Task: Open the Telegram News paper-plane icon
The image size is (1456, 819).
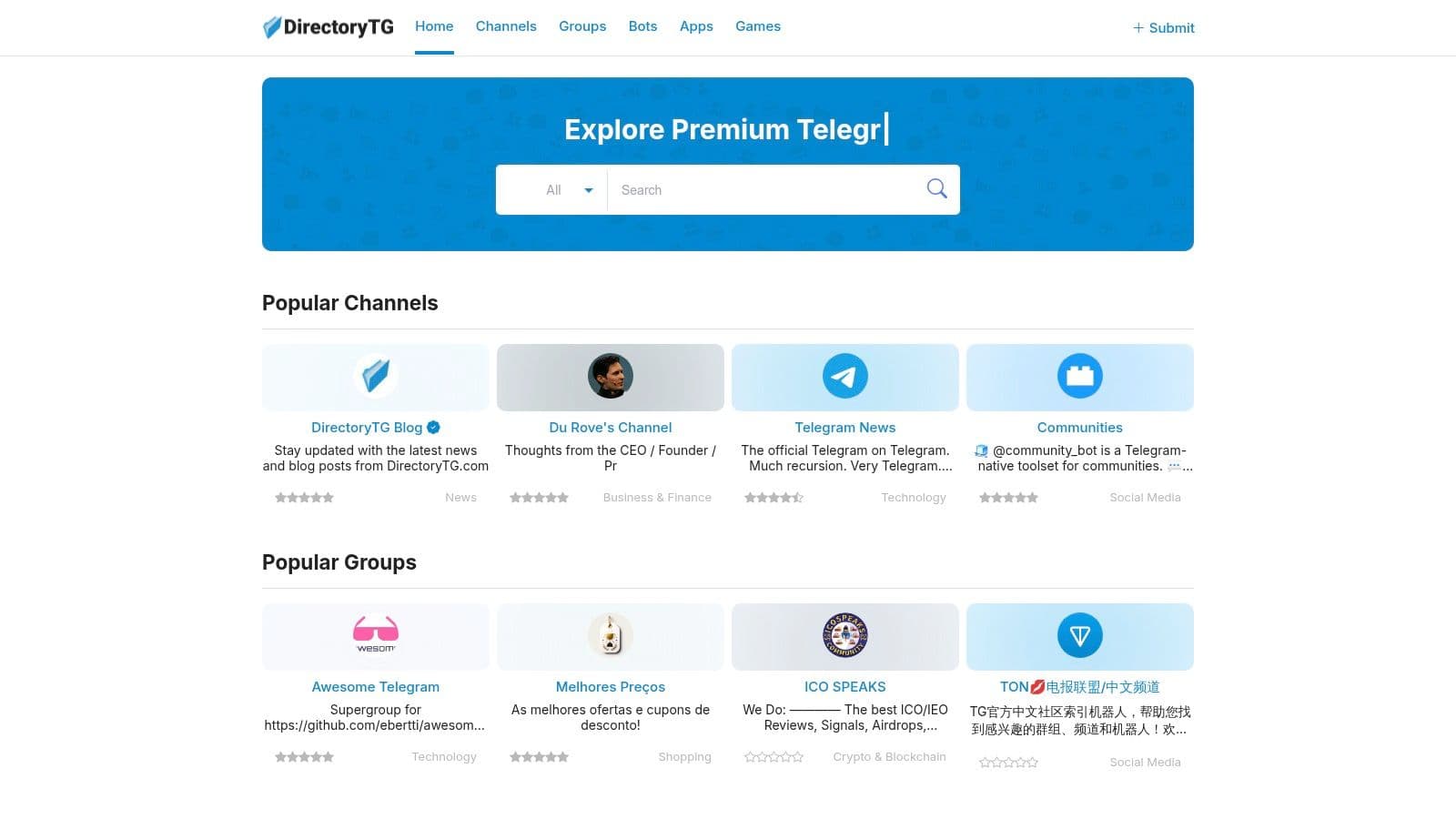Action: click(844, 376)
